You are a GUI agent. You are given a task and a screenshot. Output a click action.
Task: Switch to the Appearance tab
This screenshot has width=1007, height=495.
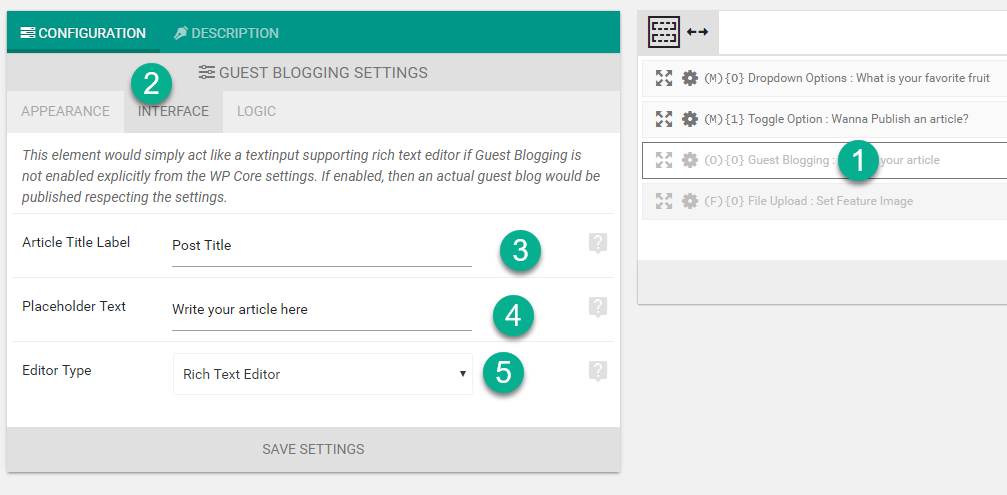tap(66, 112)
